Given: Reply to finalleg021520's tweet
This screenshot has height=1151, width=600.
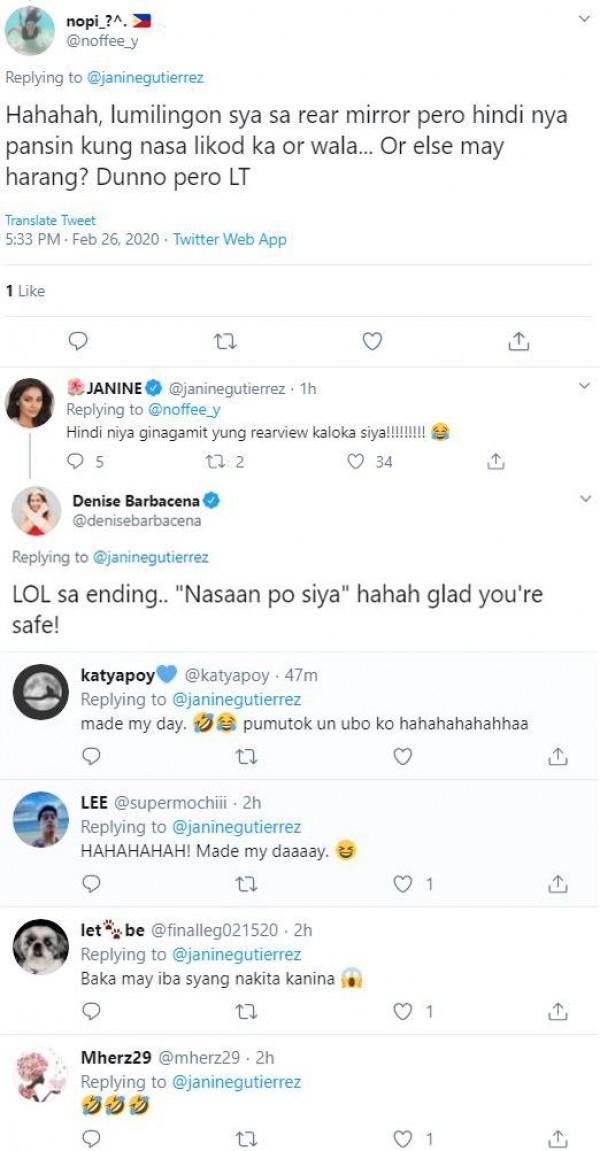Looking at the screenshot, I should 90,1011.
